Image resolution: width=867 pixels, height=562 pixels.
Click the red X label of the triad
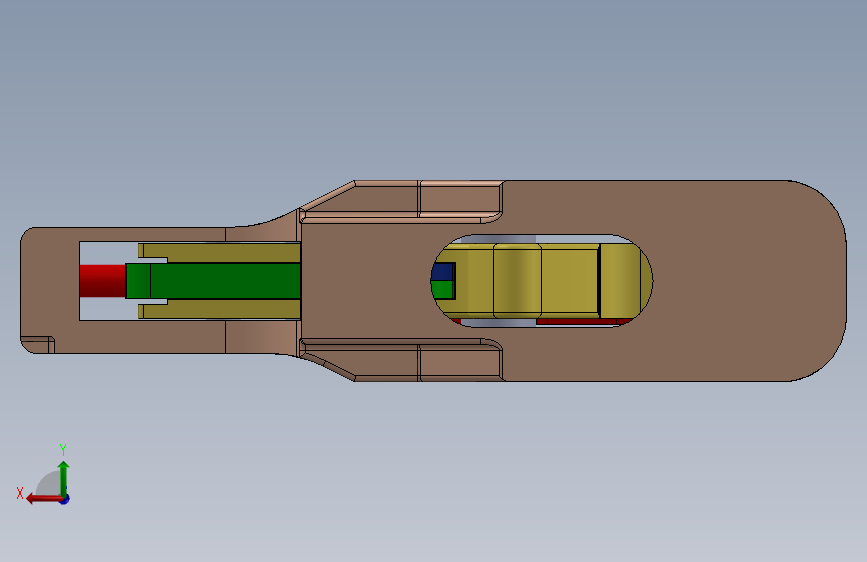(x=20, y=493)
